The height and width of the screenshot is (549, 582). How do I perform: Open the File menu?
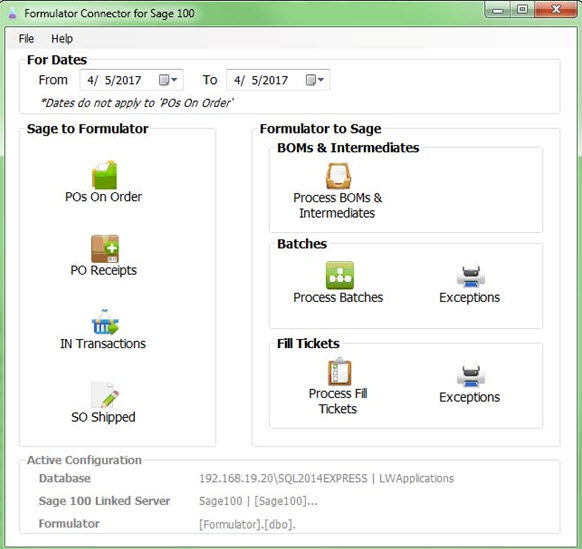(26, 39)
